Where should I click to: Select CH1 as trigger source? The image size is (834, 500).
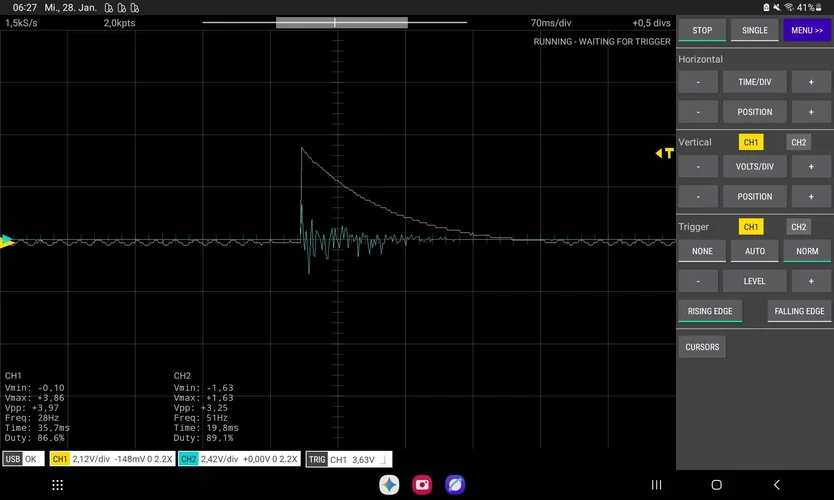[750, 227]
